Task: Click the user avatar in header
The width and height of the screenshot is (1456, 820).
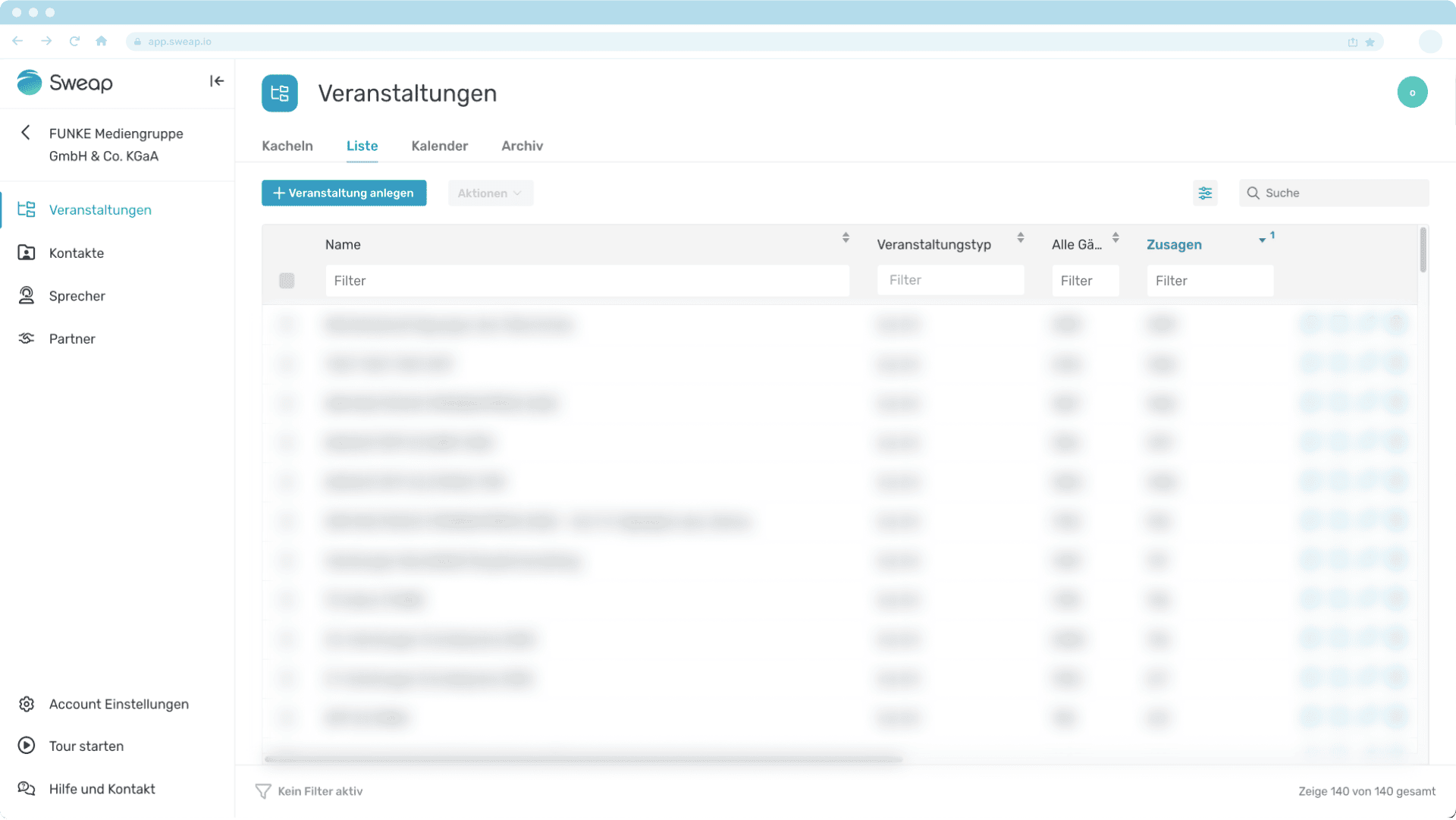Action: point(1412,93)
